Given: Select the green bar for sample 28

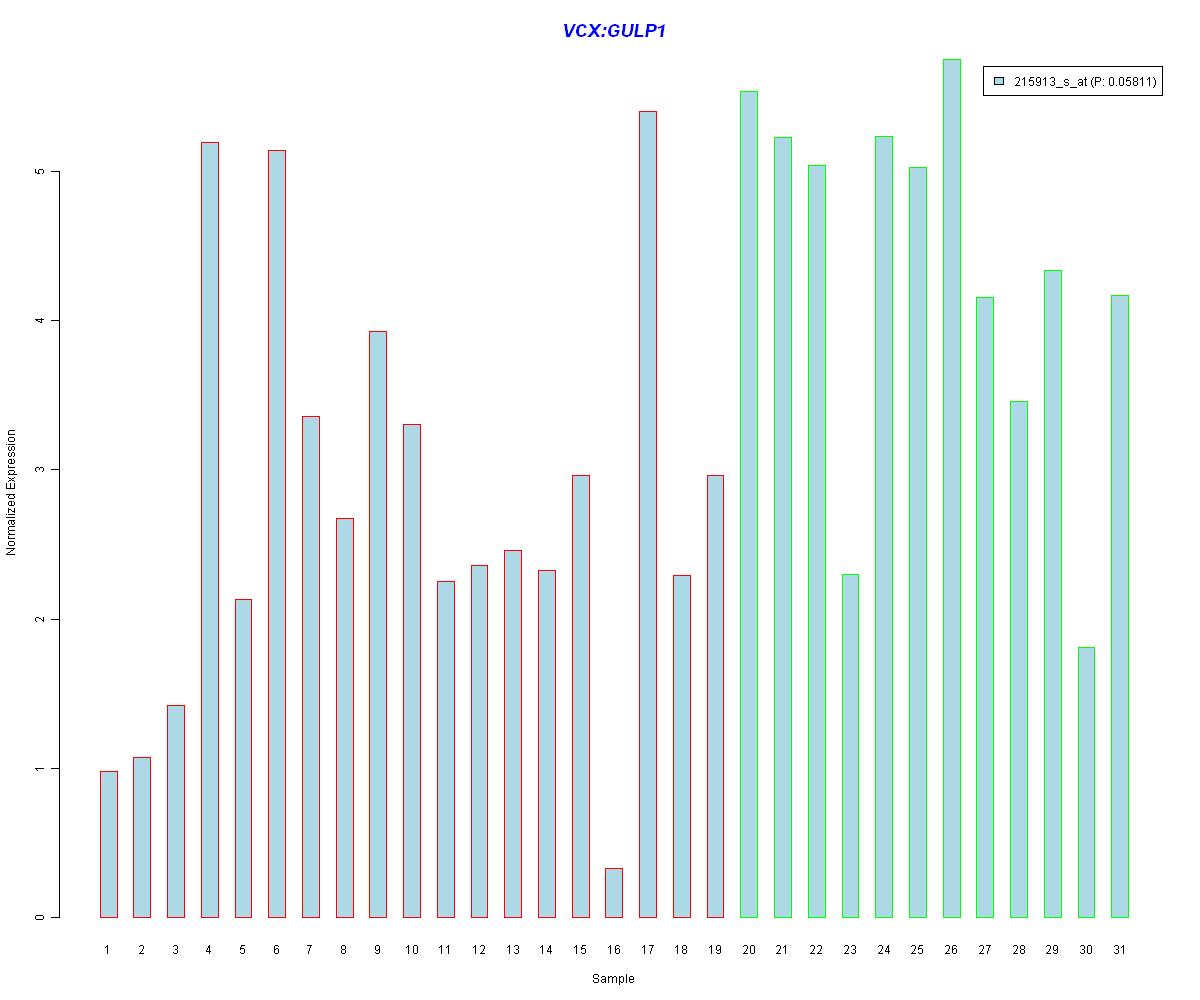Looking at the screenshot, I should pos(1018,659).
